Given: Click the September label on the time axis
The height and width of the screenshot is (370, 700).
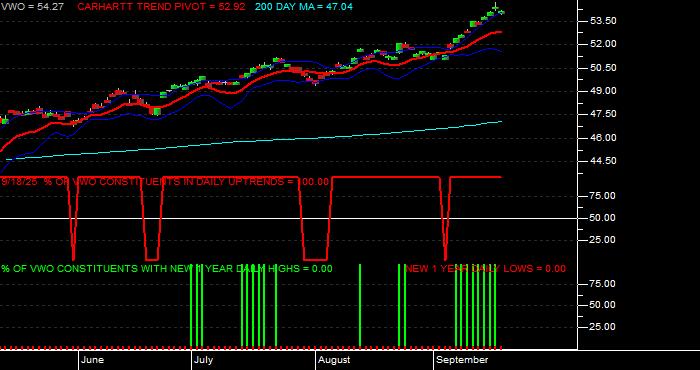Looking at the screenshot, I should 462,360.
